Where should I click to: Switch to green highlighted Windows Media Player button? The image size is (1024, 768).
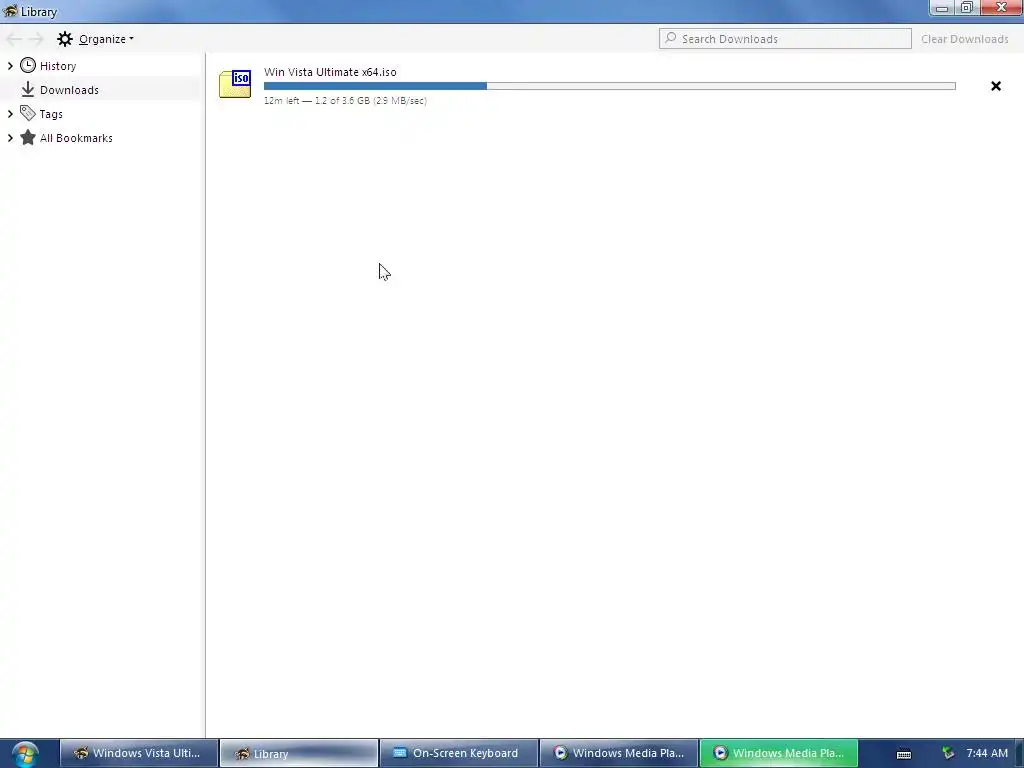(779, 753)
